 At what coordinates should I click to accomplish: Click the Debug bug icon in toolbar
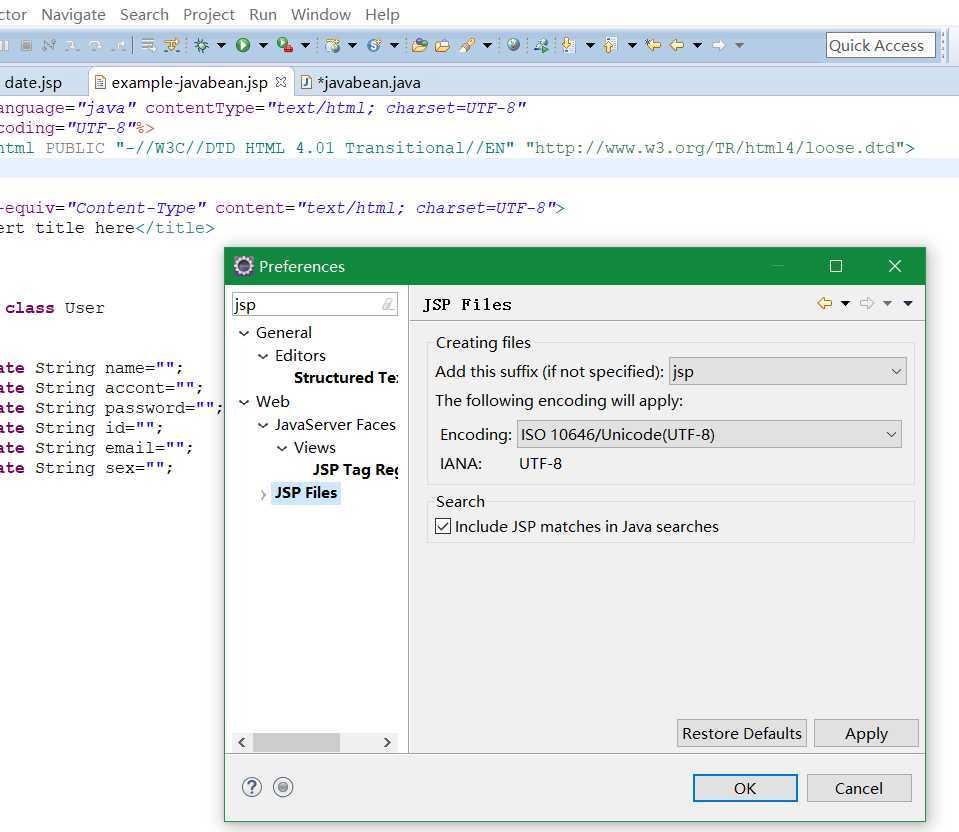tap(201, 45)
